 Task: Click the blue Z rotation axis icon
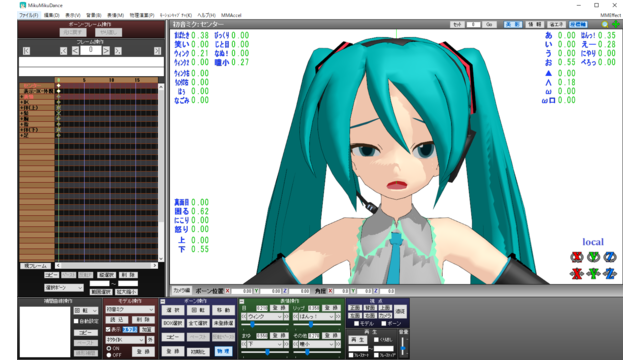click(x=610, y=257)
